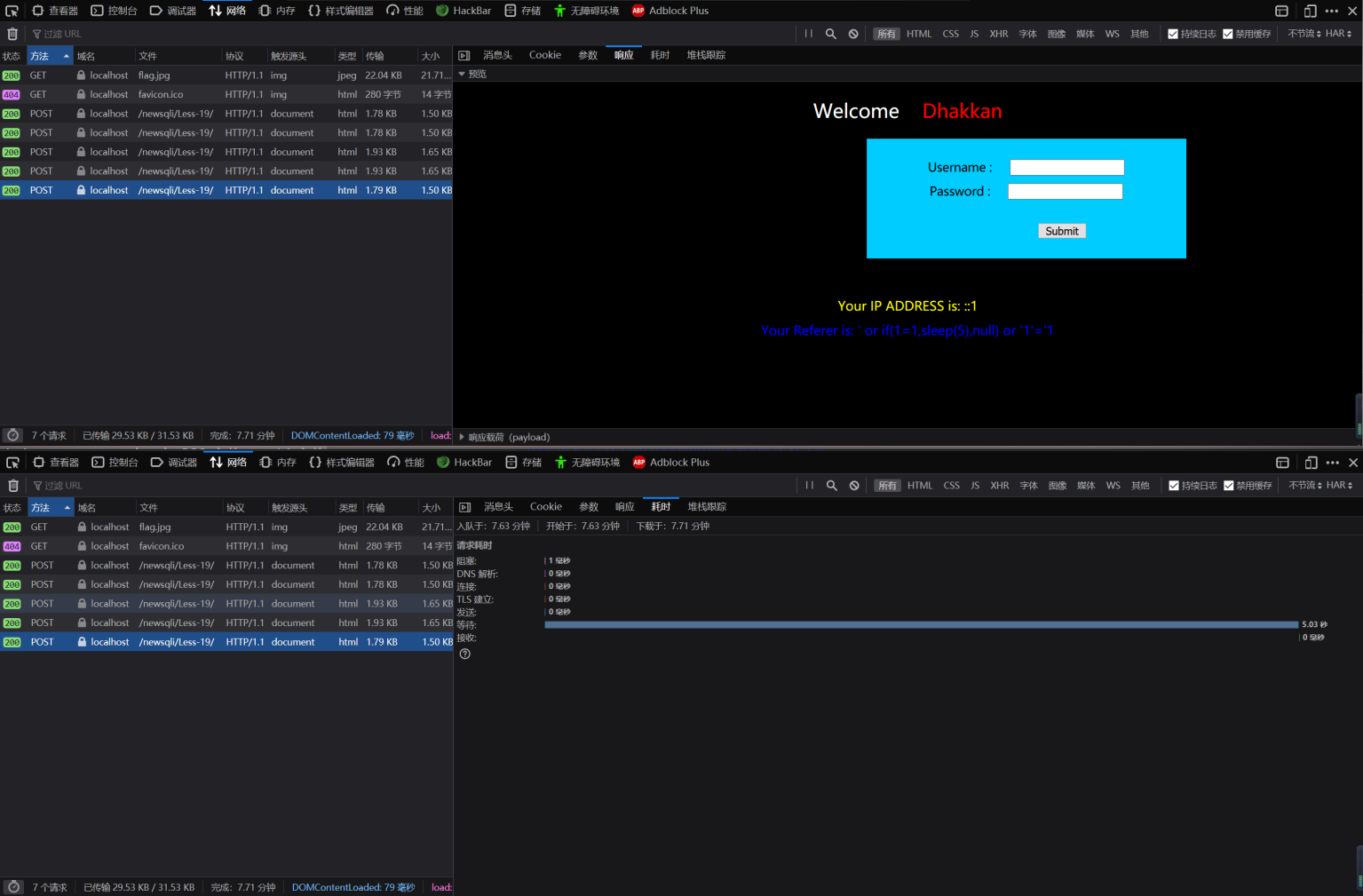Open request blocking icon in upper toolbar

[x=853, y=34]
